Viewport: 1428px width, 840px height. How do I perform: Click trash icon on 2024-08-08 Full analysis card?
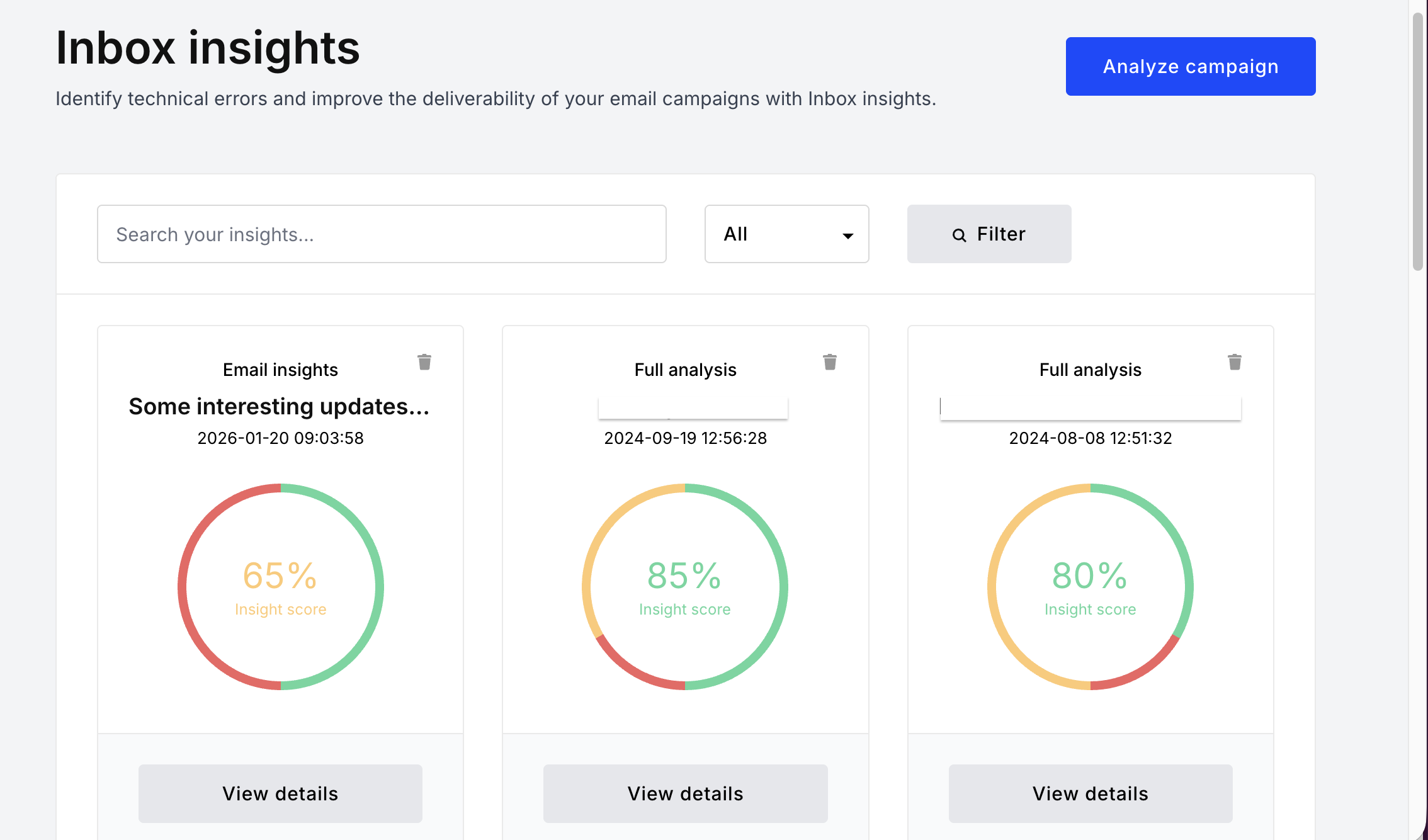click(1235, 362)
